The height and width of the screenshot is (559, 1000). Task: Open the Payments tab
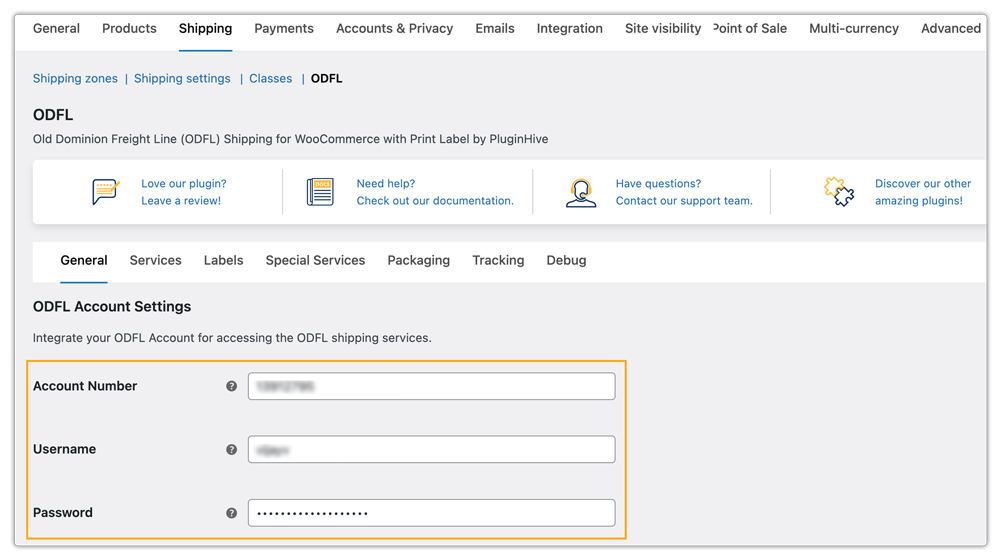[284, 29]
